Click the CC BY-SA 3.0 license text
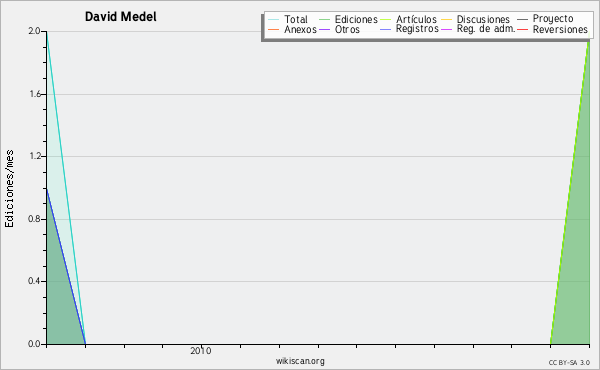The height and width of the screenshot is (370, 600). 569,363
